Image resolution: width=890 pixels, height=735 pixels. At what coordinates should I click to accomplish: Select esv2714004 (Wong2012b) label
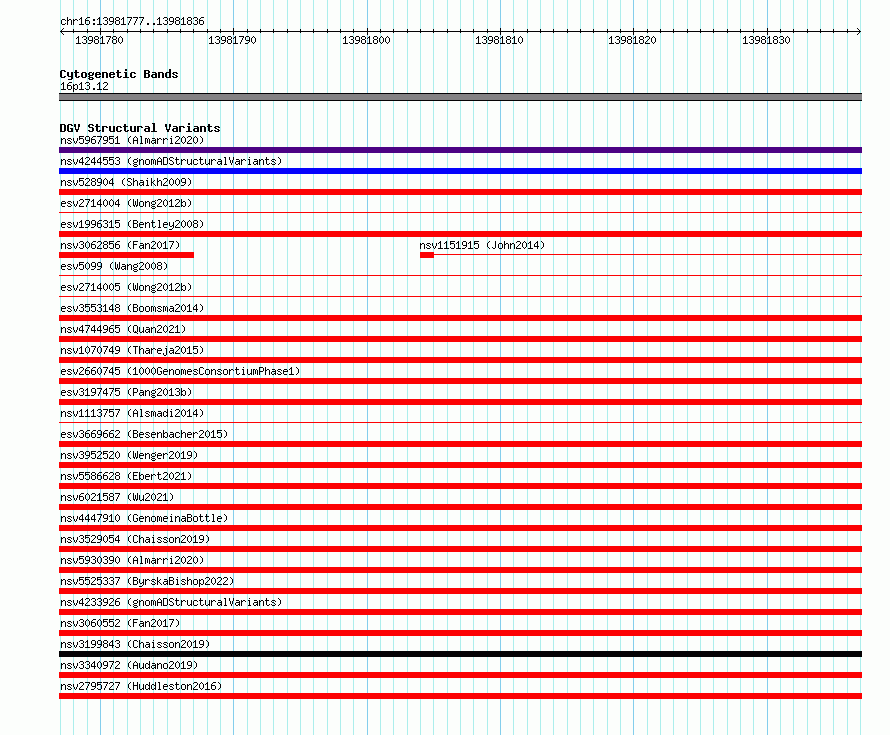click(126, 203)
